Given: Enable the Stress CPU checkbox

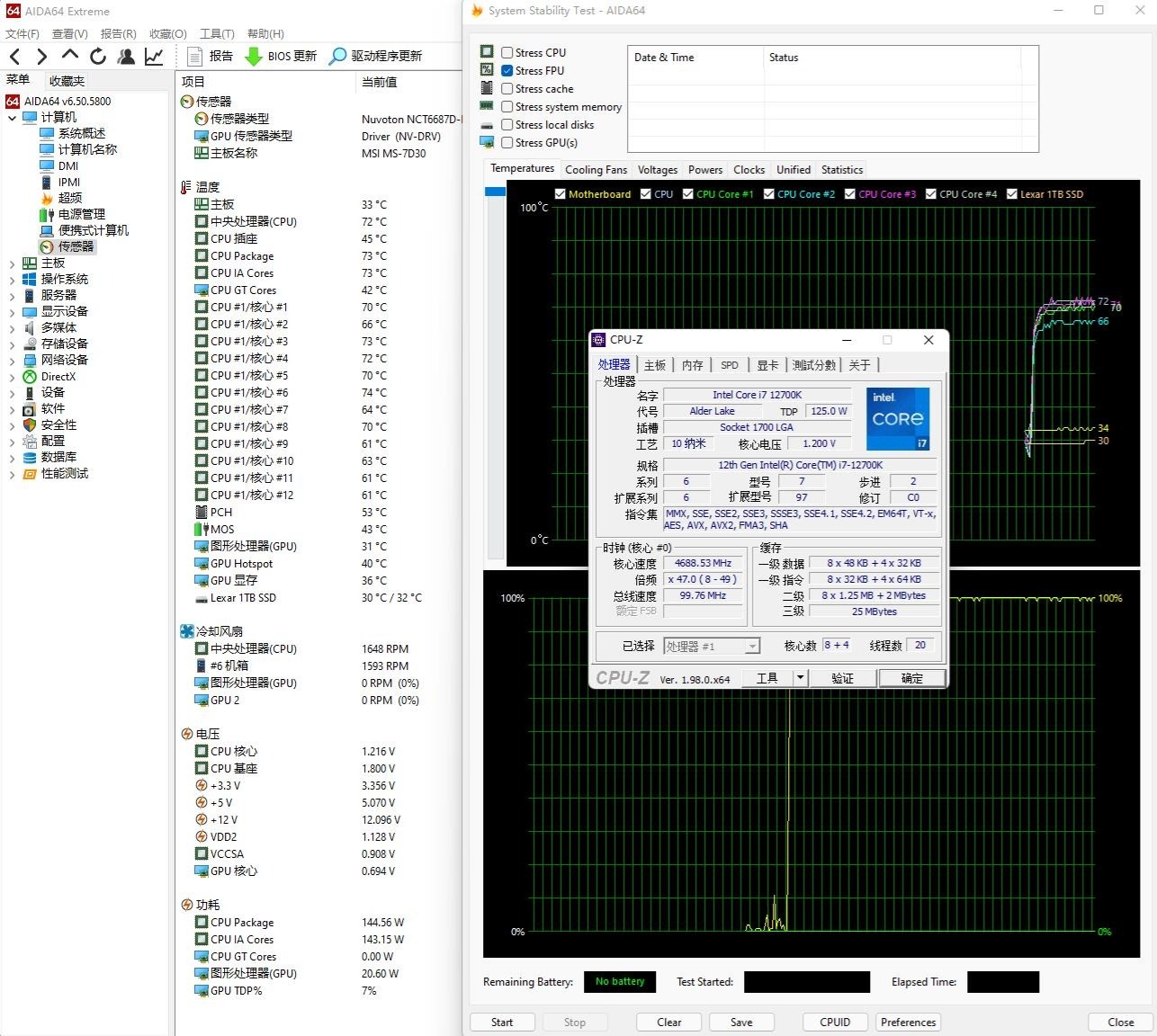Looking at the screenshot, I should click(507, 53).
